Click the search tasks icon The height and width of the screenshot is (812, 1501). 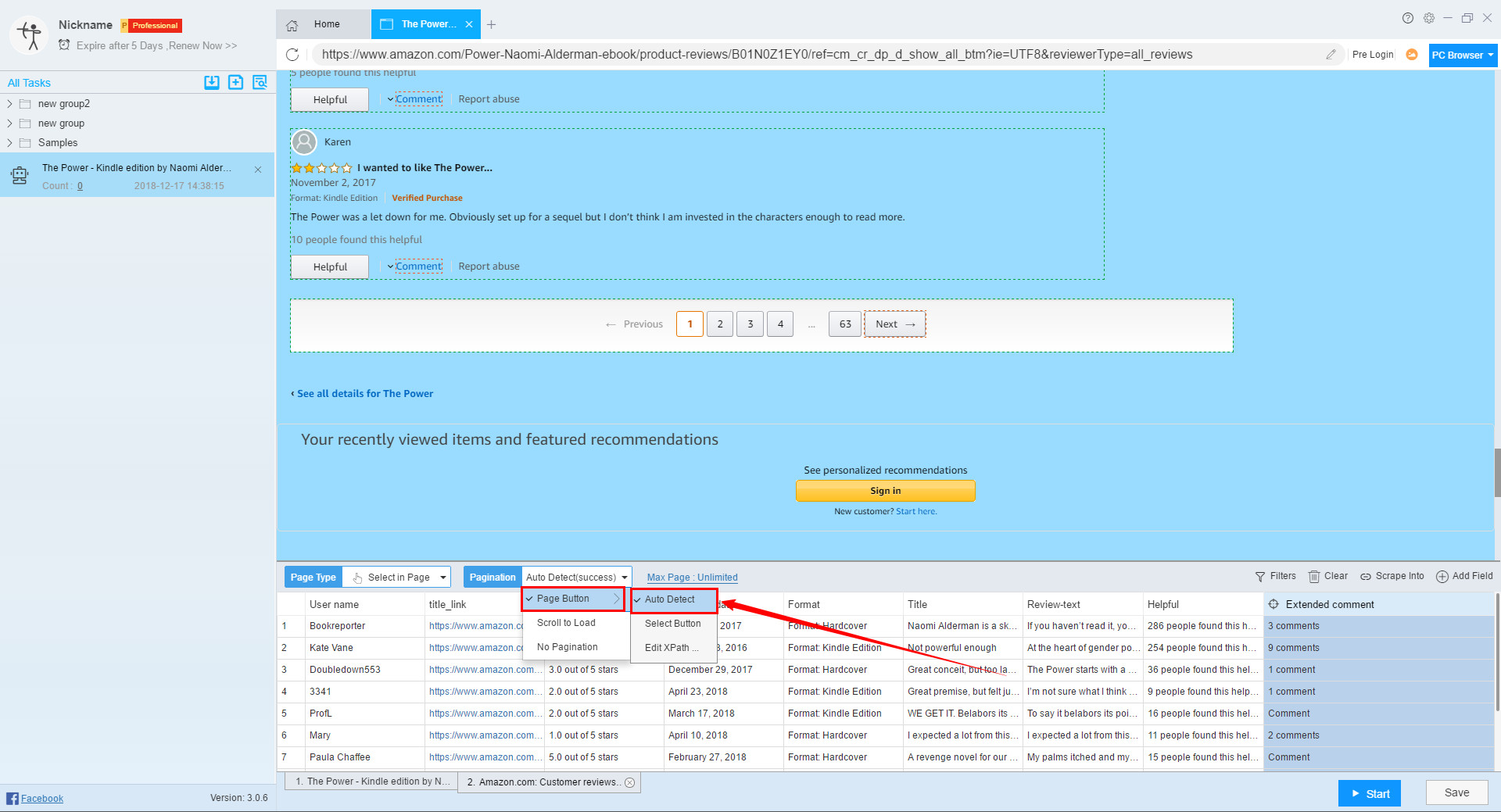260,82
